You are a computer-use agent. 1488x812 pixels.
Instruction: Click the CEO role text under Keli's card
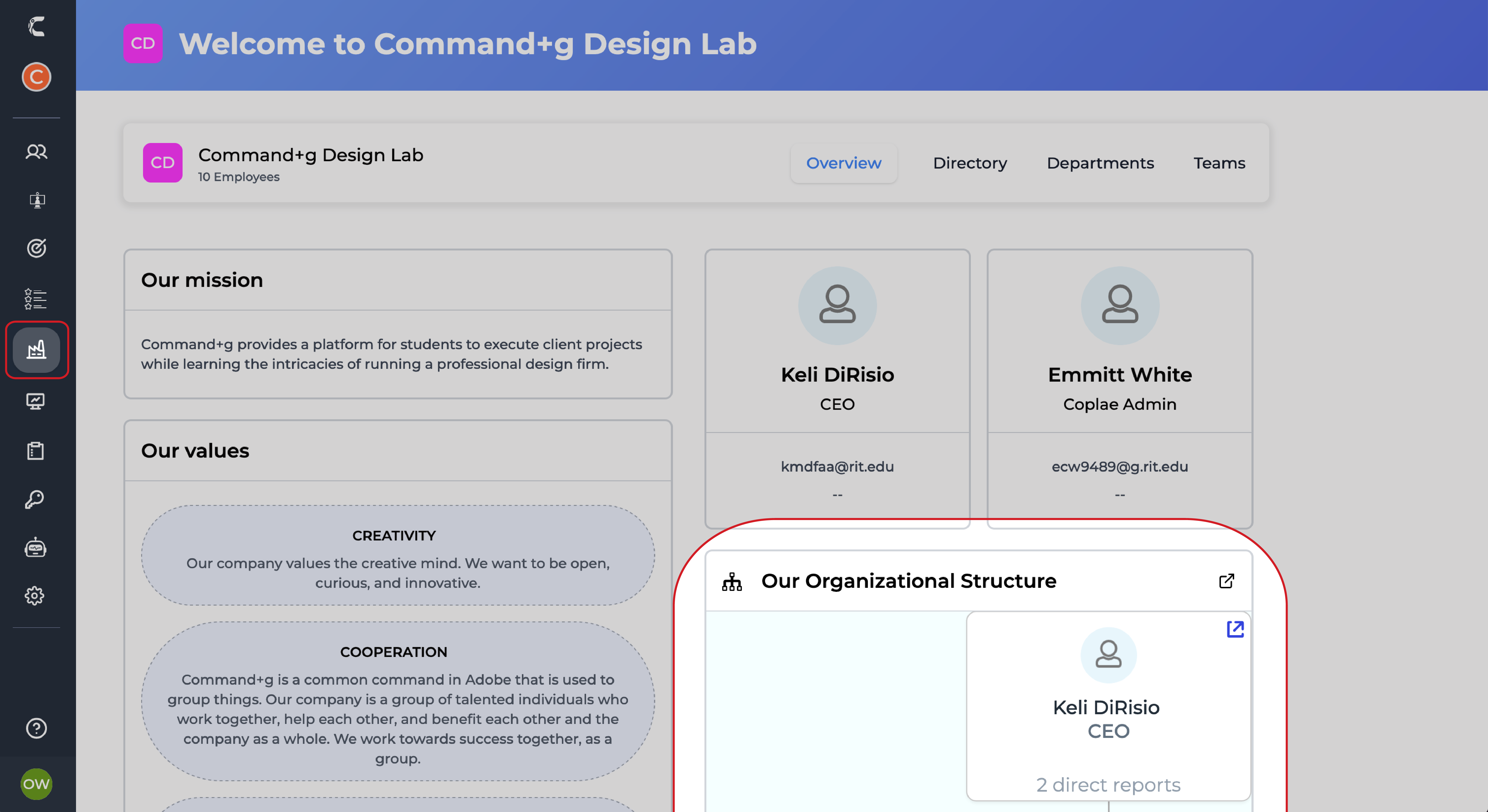coord(837,404)
